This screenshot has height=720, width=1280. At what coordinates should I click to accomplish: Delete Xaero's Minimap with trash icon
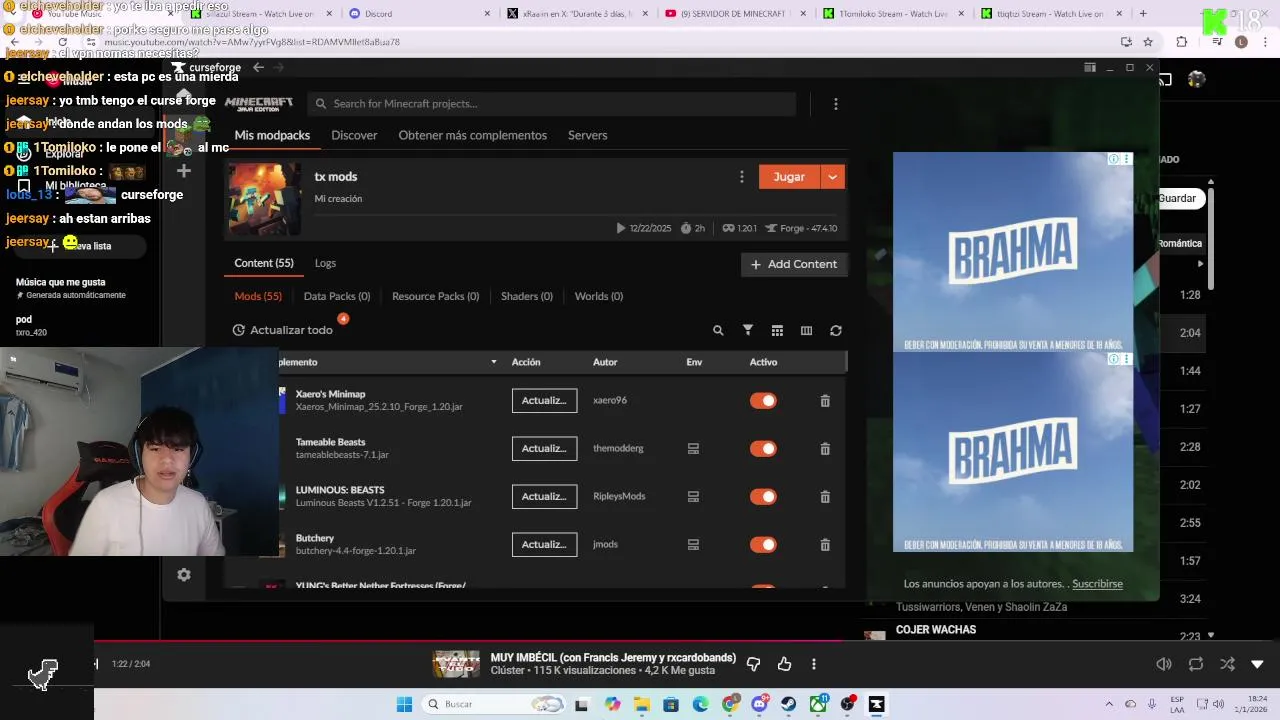tap(825, 401)
